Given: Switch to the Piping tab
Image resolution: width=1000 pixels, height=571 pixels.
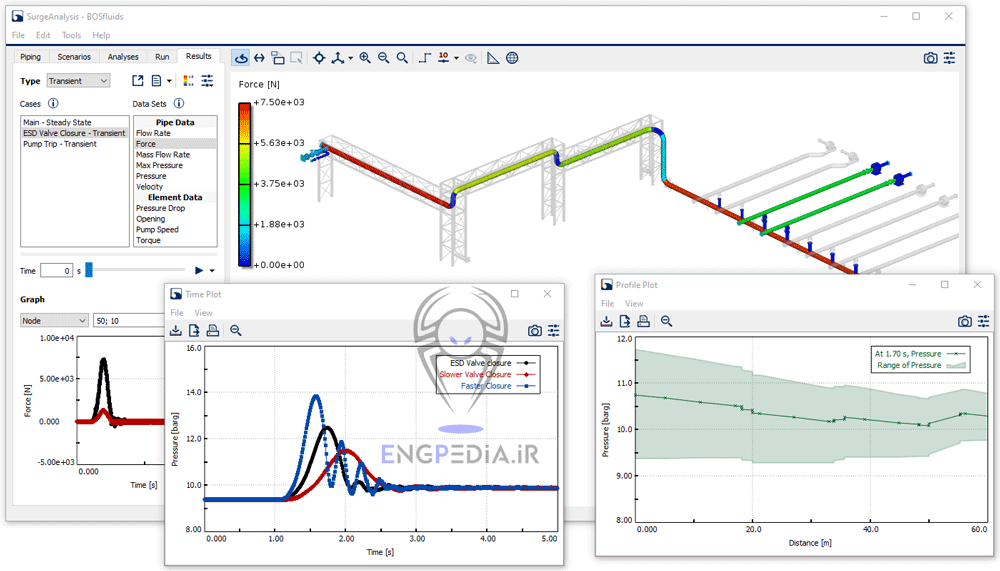Looking at the screenshot, I should coord(30,57).
